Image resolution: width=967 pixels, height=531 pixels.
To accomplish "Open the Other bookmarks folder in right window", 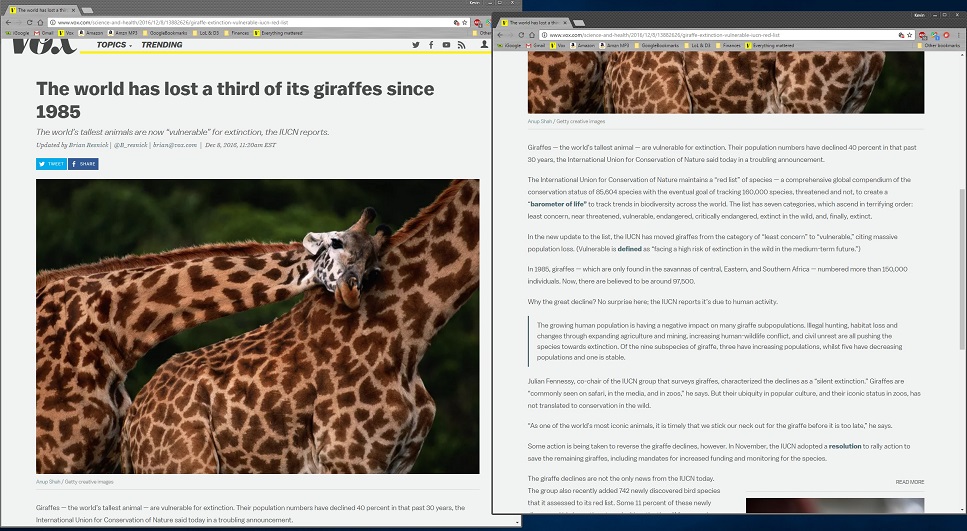I will (x=939, y=46).
